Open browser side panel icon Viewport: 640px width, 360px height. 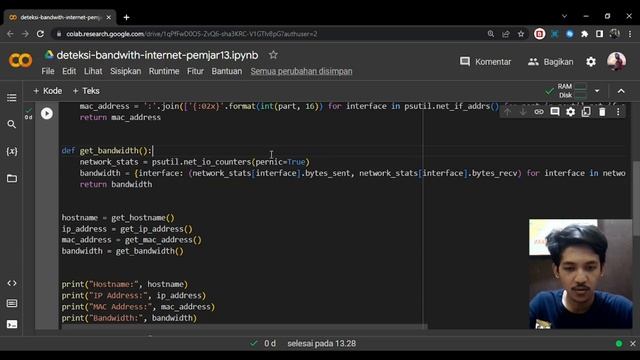[599, 34]
